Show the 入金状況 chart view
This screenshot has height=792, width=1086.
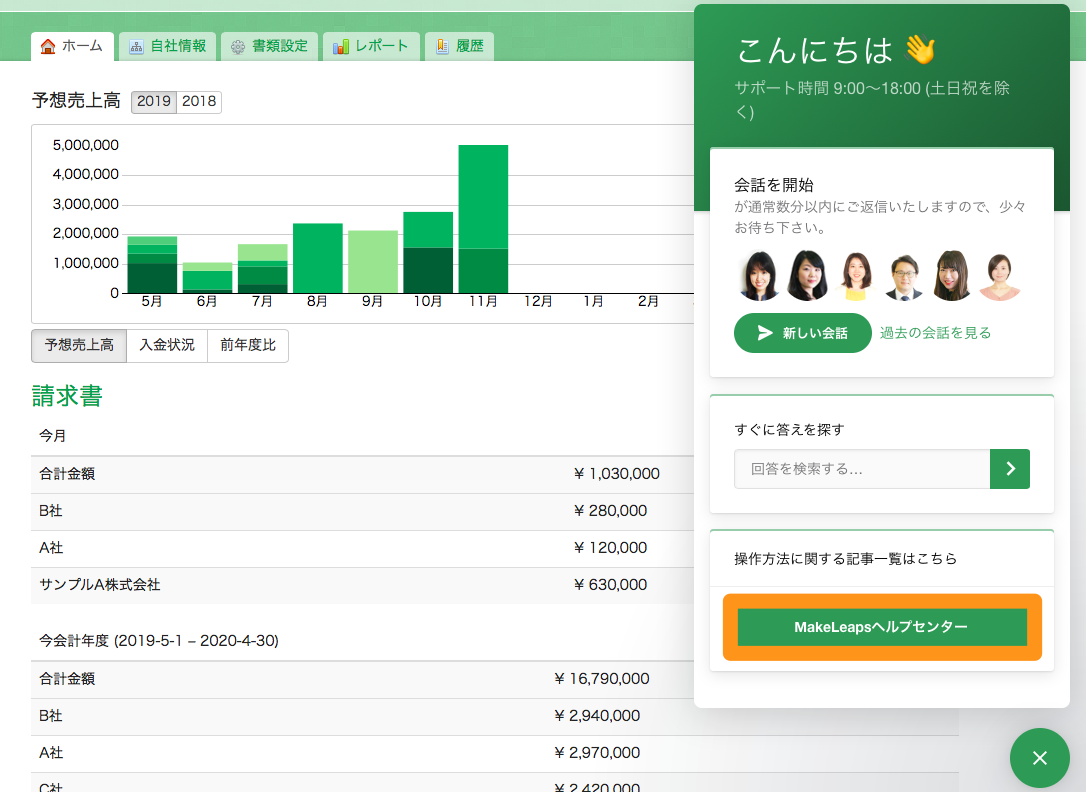pos(167,346)
